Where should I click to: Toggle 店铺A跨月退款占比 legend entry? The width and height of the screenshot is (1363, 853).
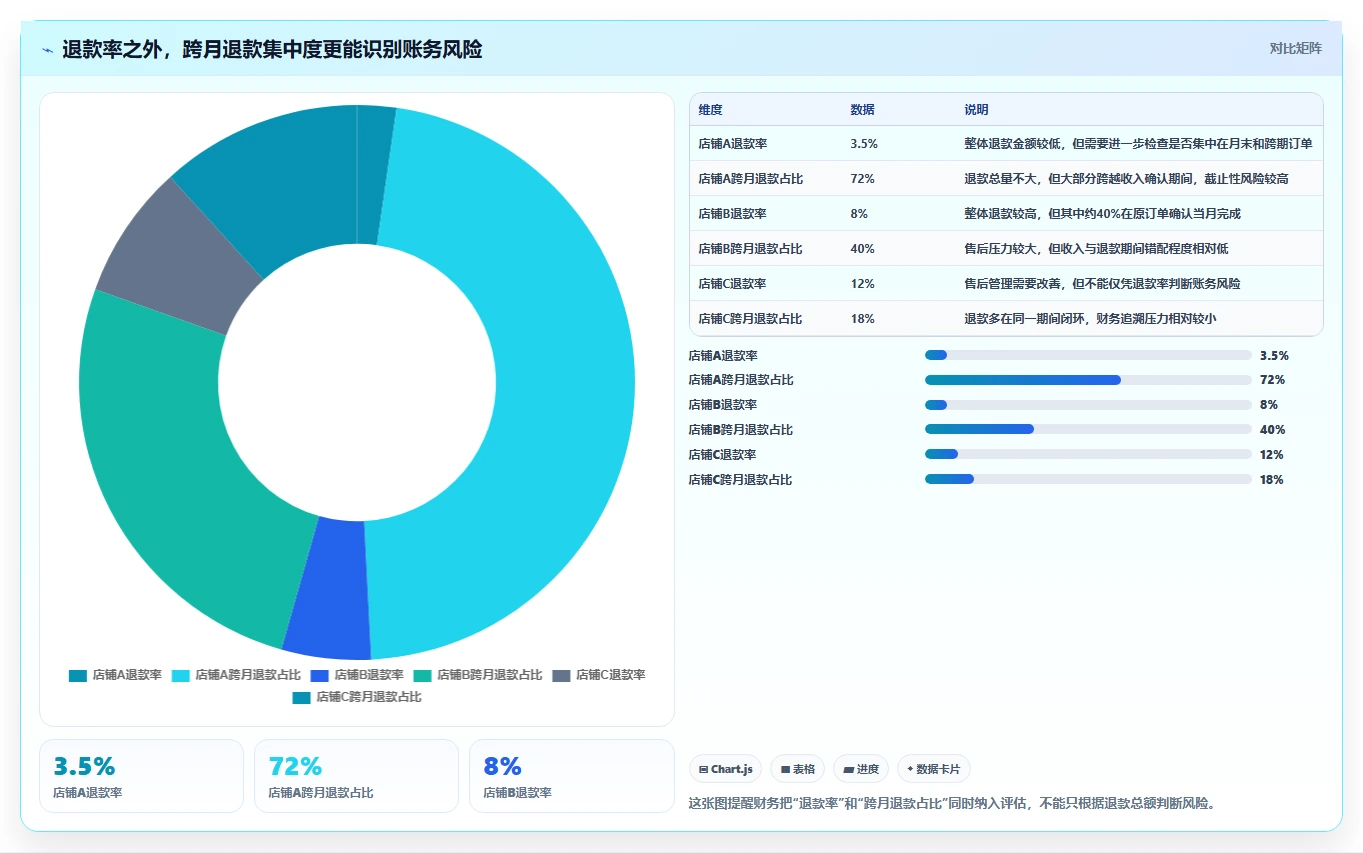point(236,675)
